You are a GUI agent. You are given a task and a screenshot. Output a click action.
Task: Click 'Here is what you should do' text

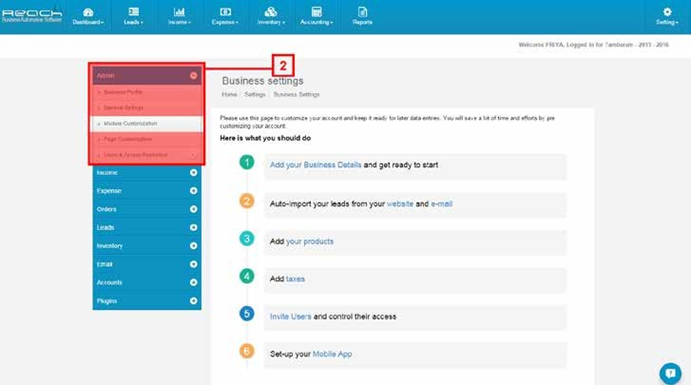pyautogui.click(x=265, y=138)
